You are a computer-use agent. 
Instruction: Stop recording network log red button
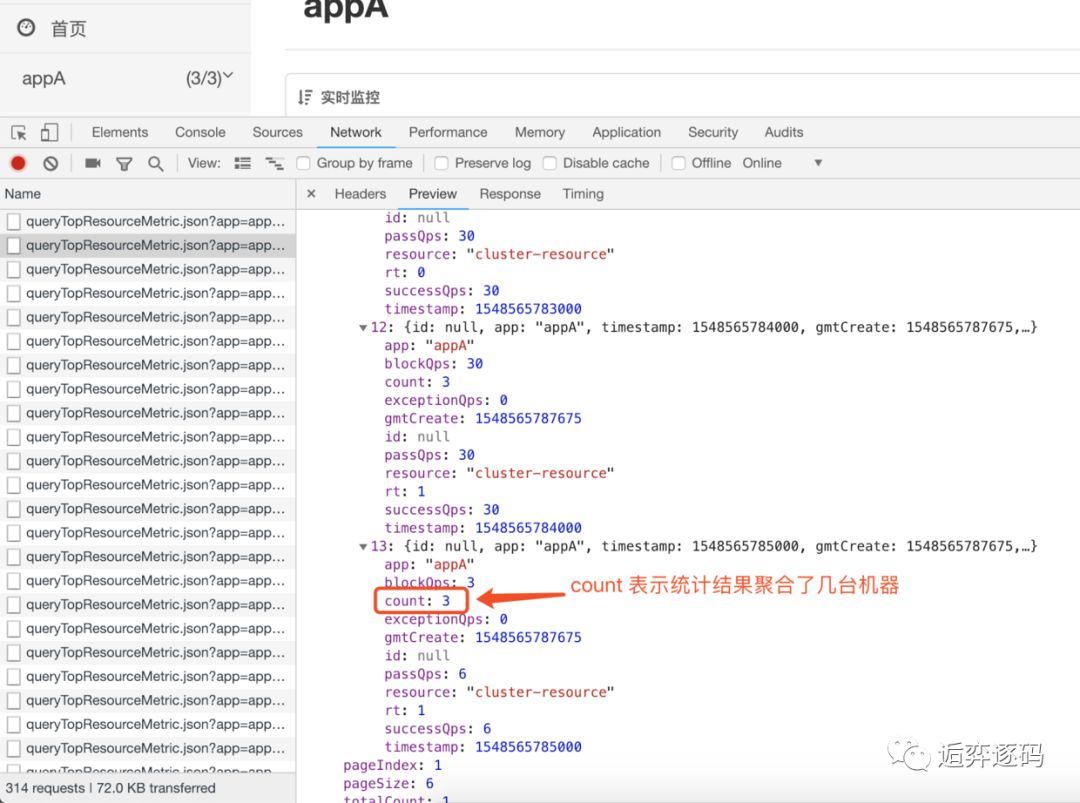pos(18,163)
